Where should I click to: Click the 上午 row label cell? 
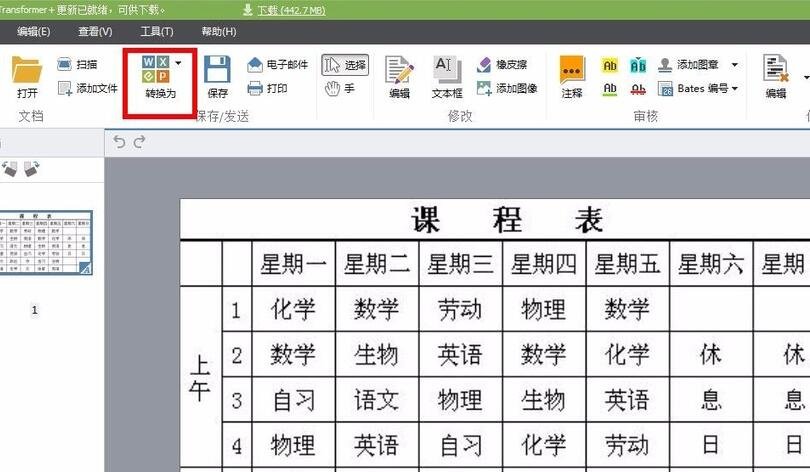(x=200, y=378)
